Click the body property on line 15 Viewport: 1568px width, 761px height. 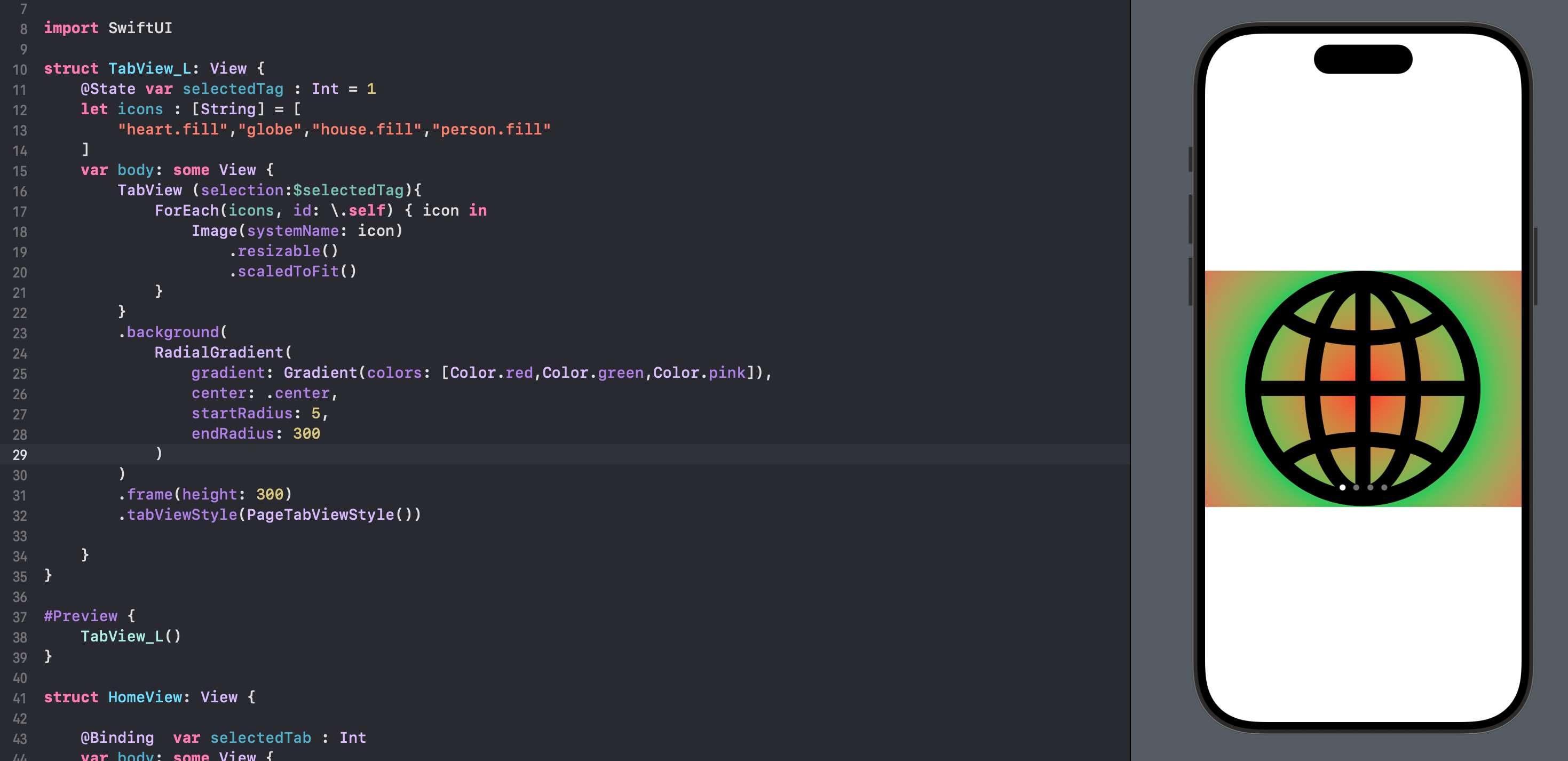[135, 170]
